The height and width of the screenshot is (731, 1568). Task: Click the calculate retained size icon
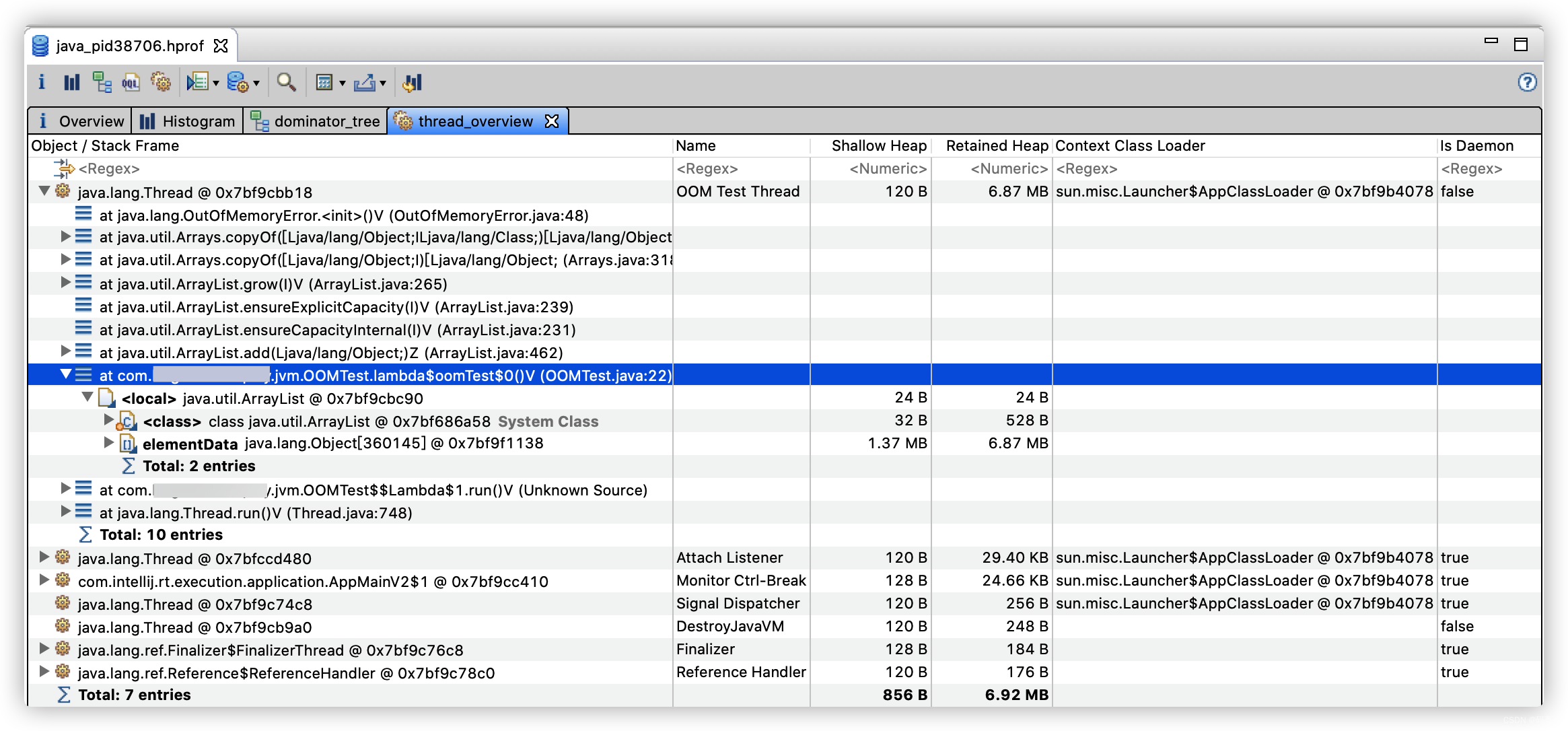324,83
